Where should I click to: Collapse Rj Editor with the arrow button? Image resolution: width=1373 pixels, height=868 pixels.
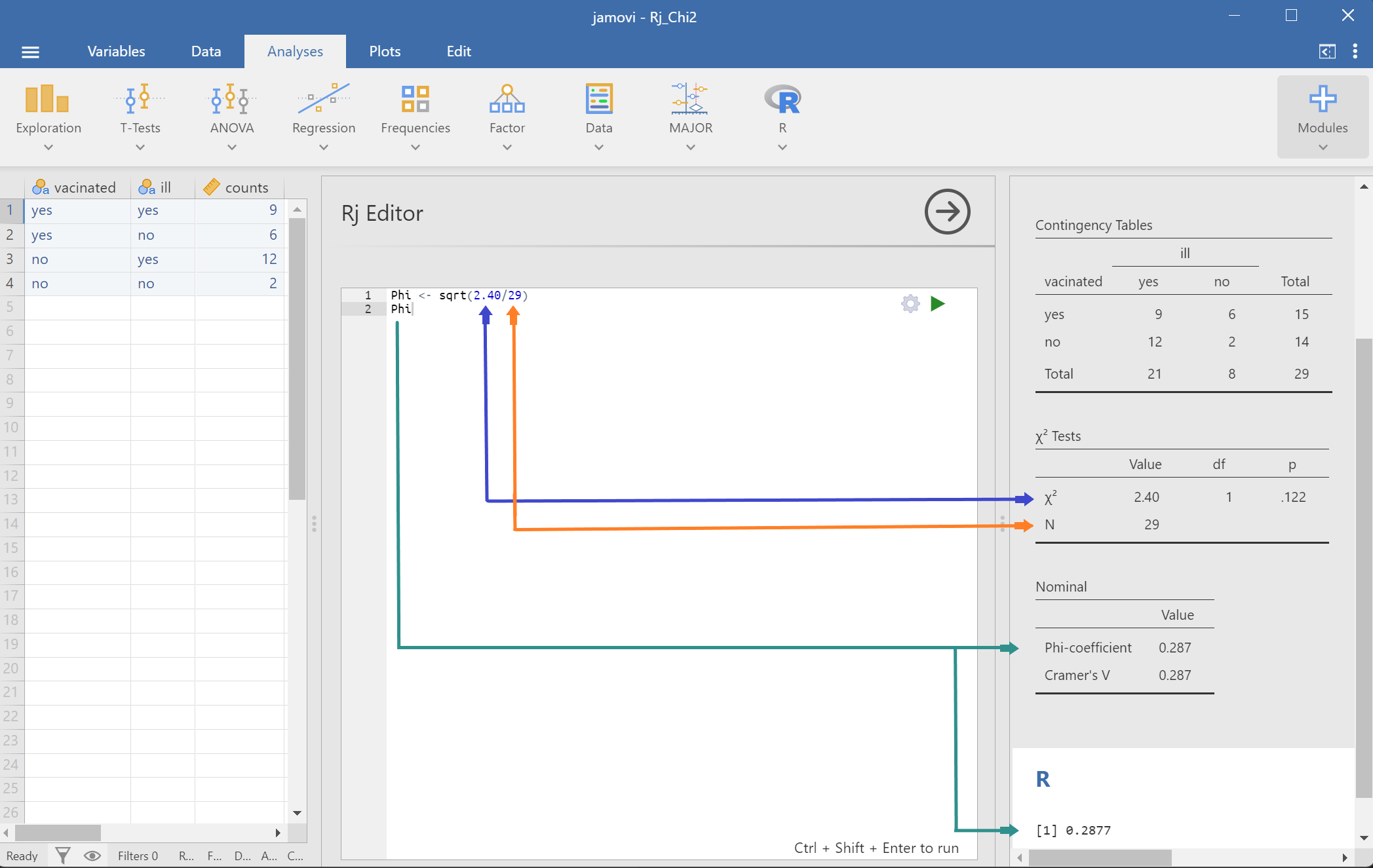(x=947, y=212)
